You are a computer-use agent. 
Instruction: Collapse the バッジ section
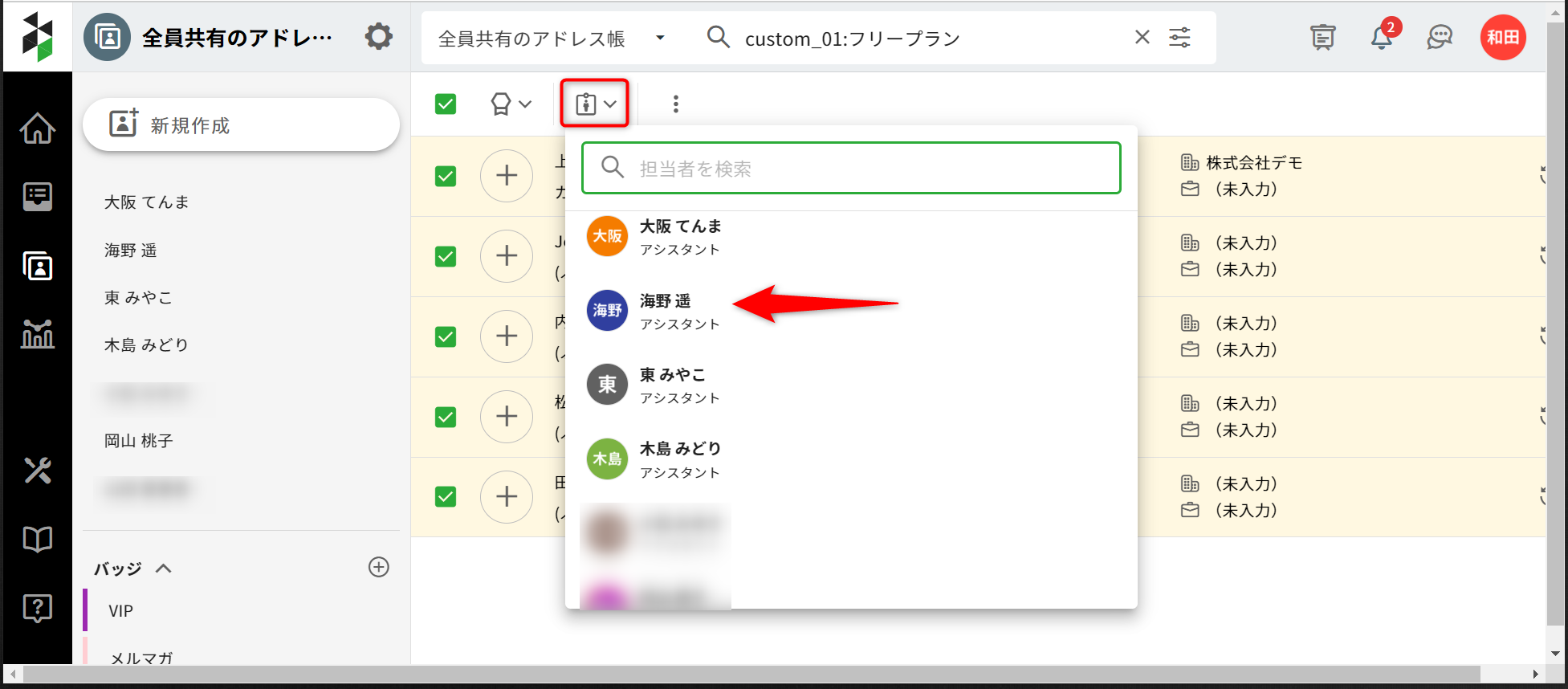point(164,569)
